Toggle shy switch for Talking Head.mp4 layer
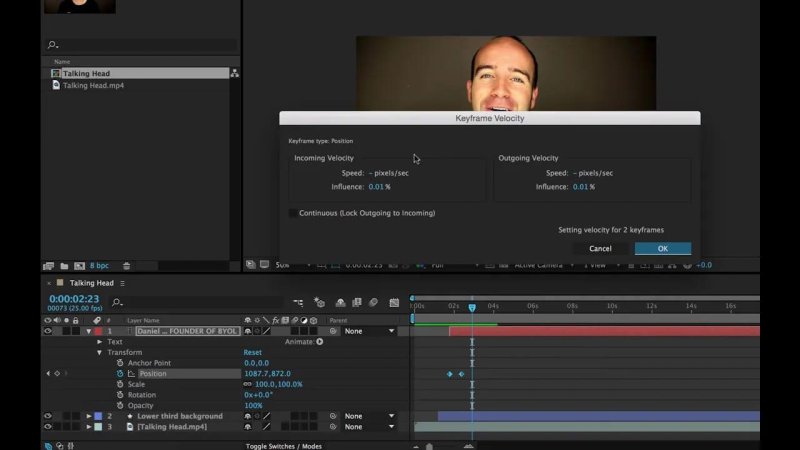 [x=247, y=427]
